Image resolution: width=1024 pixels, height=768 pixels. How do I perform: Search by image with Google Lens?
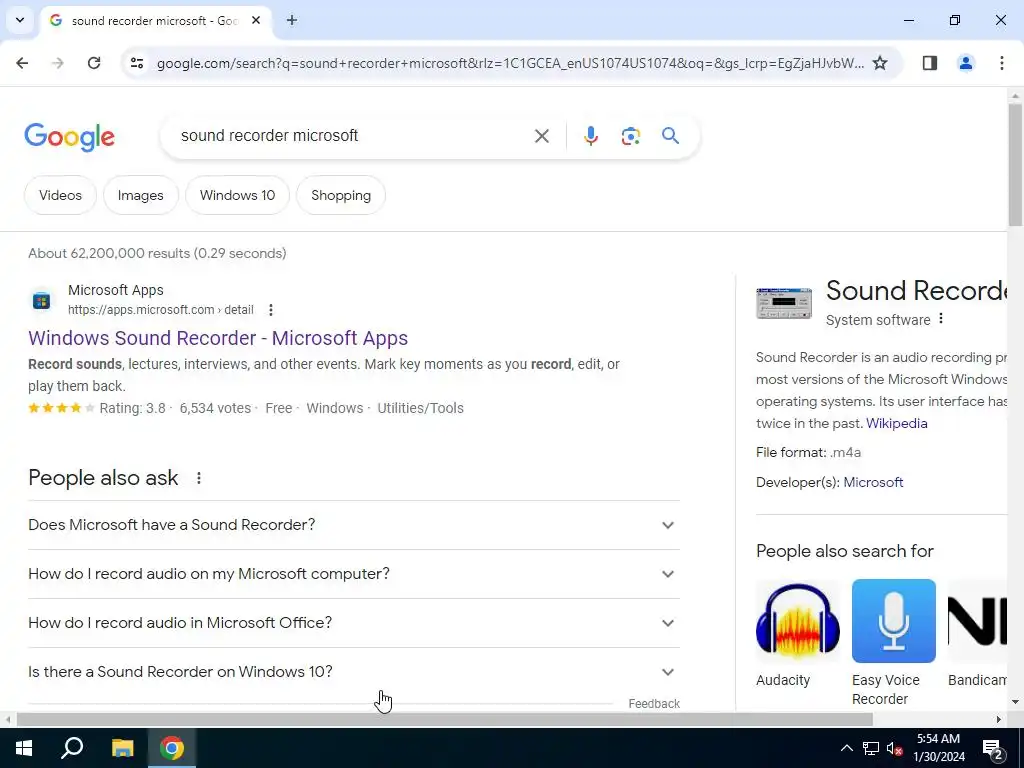(x=630, y=136)
